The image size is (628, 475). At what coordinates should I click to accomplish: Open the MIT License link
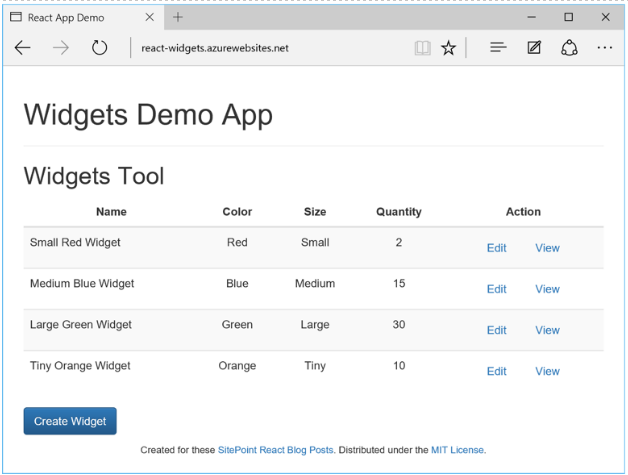[458, 450]
